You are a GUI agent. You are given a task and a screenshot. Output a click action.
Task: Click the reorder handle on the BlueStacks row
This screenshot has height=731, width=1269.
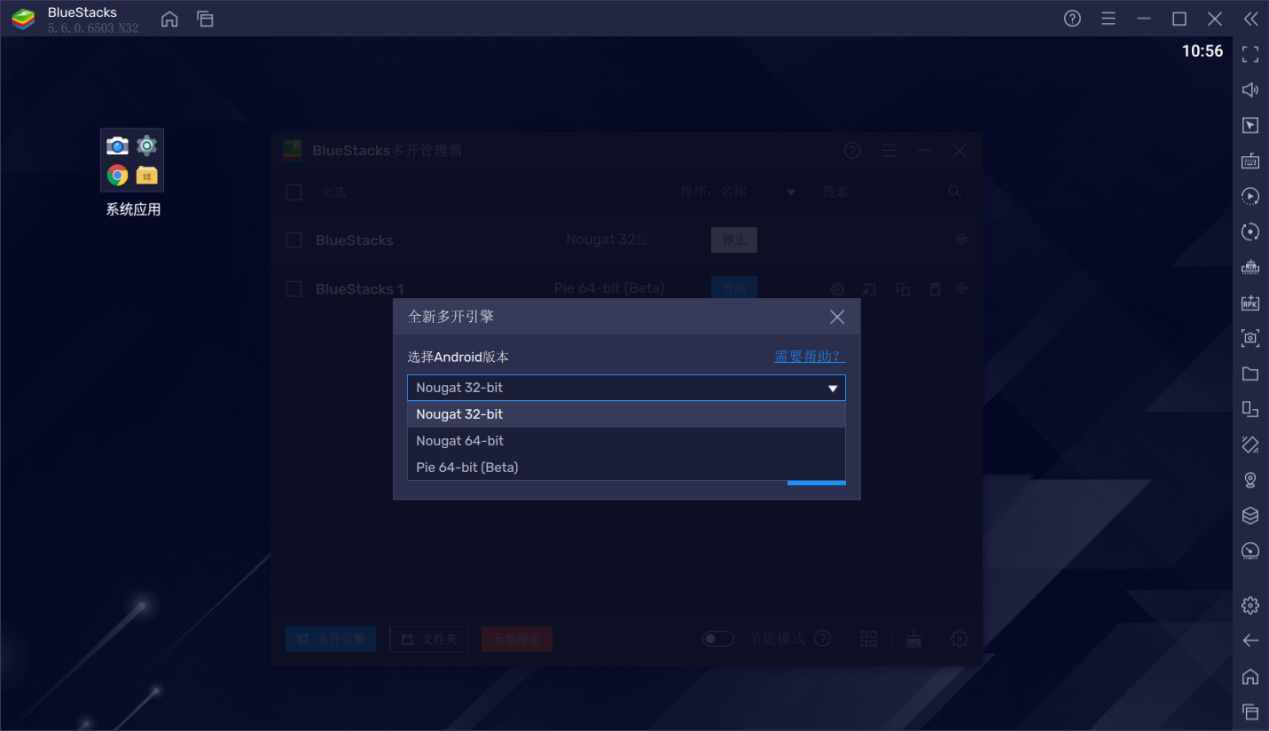961,240
